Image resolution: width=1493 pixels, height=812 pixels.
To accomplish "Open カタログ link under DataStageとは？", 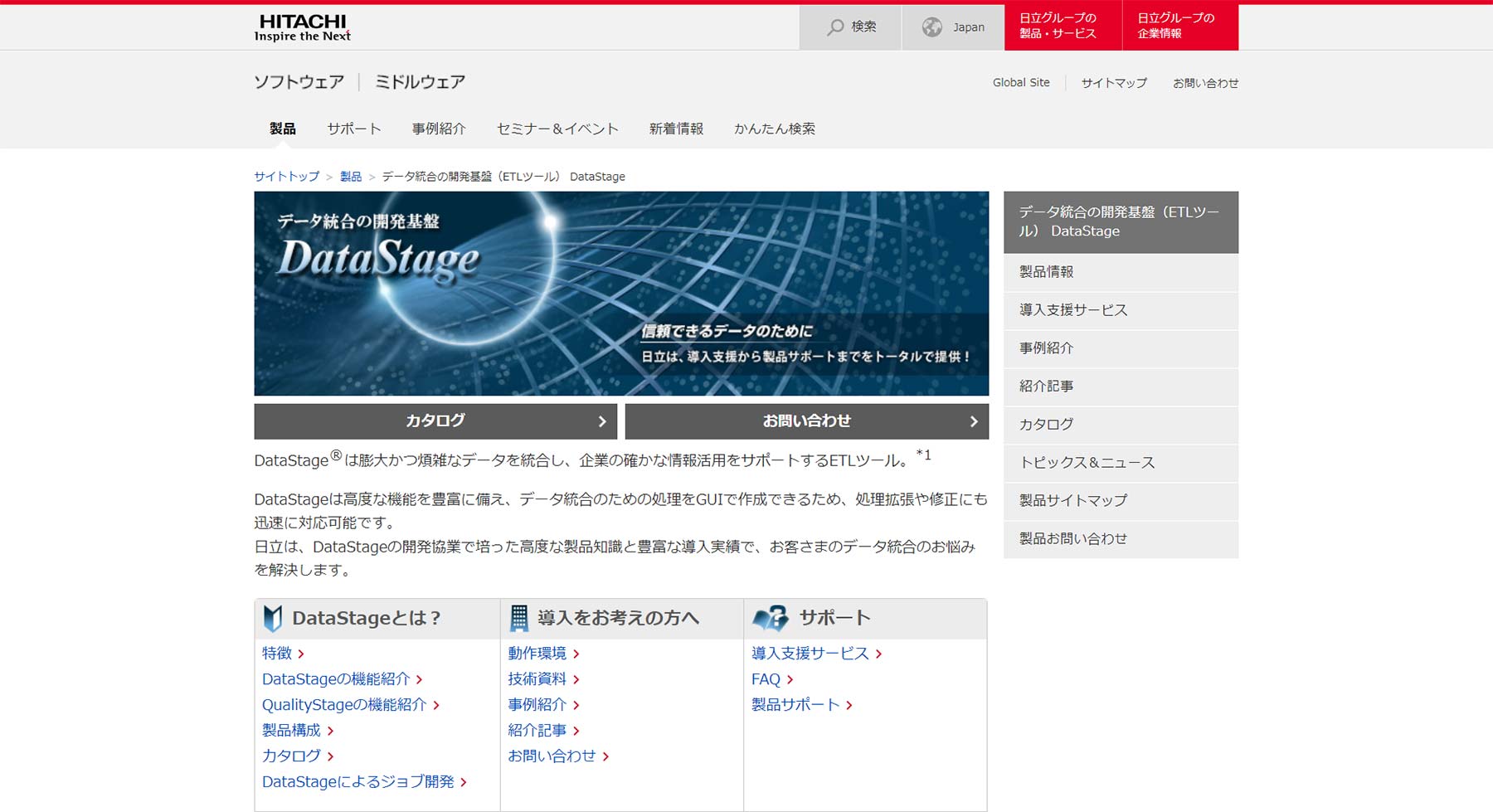I will click(291, 756).
